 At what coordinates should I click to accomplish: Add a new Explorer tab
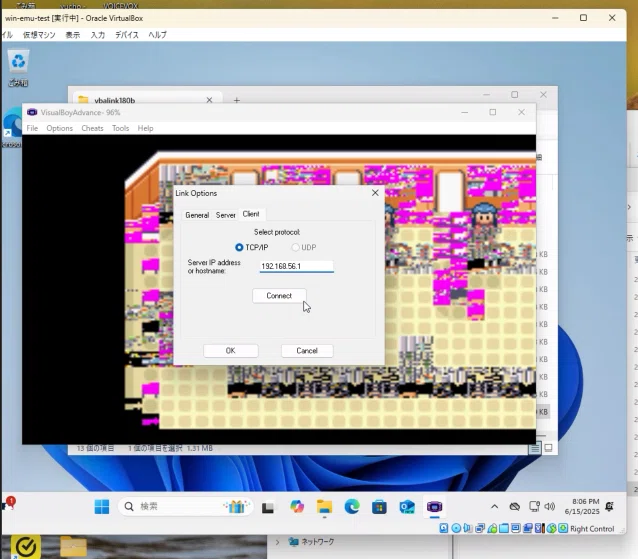pyautogui.click(x=237, y=100)
